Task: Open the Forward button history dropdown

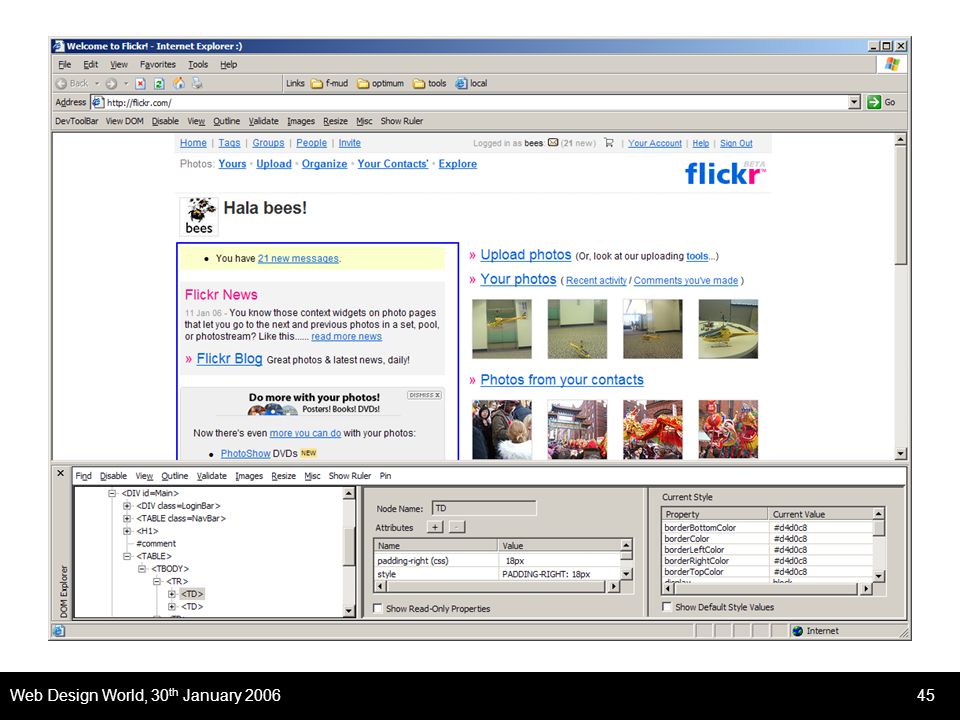Action: pos(126,83)
